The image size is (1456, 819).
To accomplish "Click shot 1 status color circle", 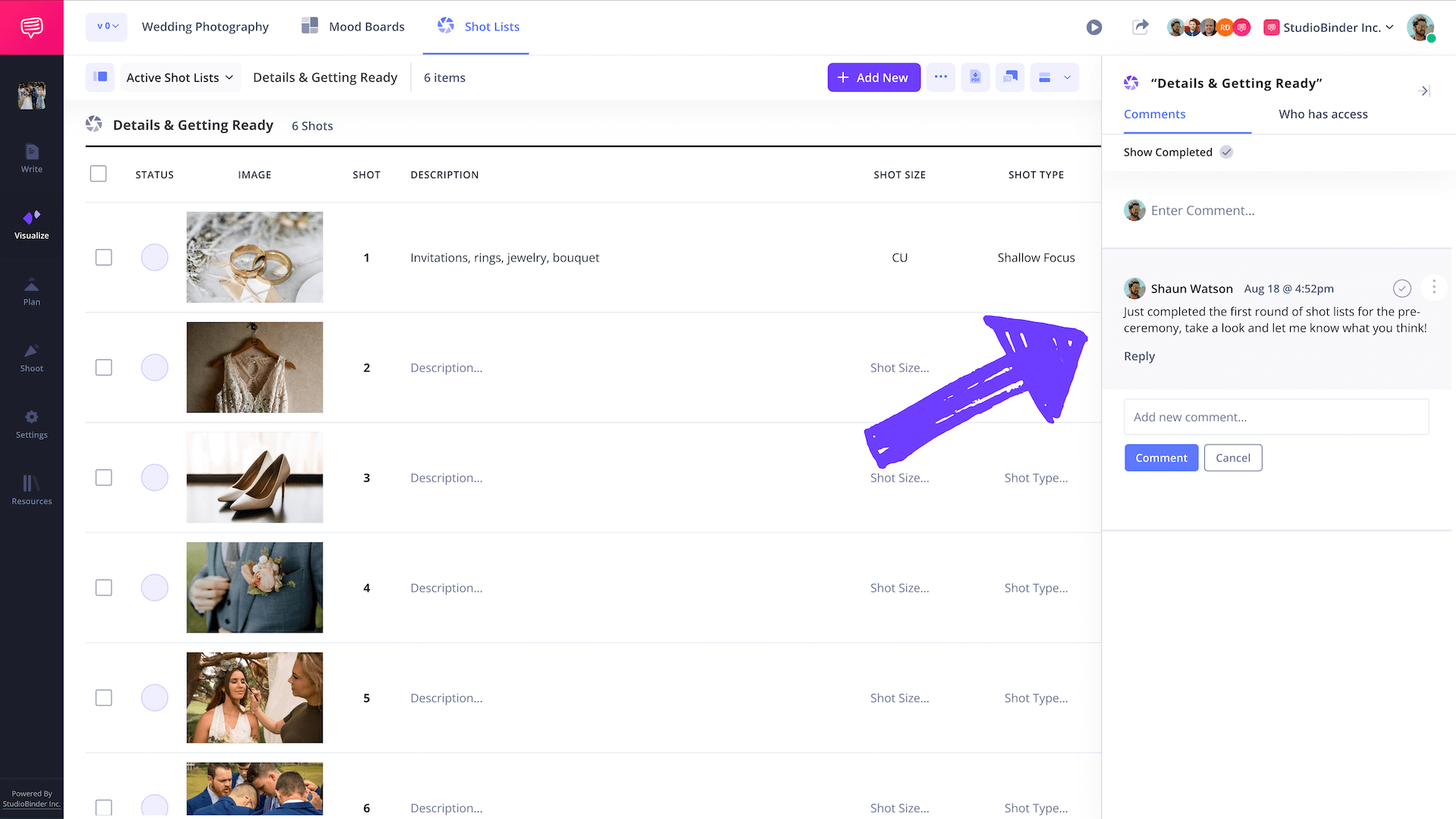I will pos(155,258).
